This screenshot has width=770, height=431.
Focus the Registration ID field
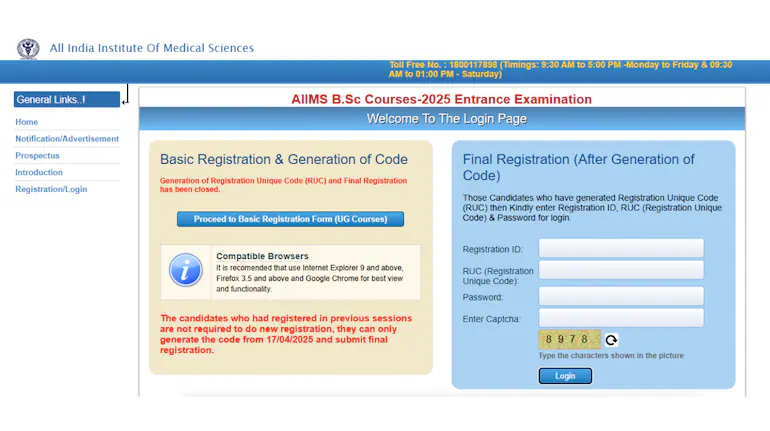[621, 248]
